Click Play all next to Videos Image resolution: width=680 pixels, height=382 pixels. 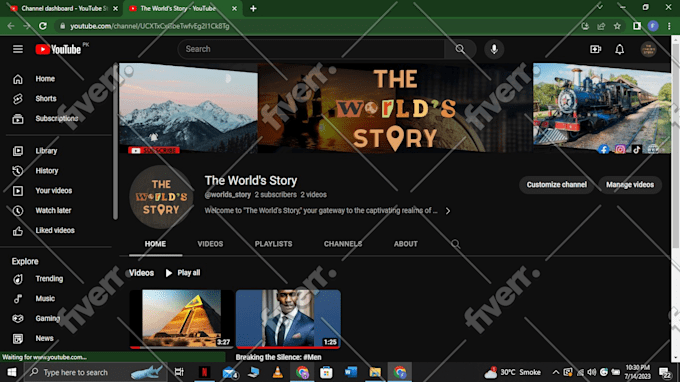[x=183, y=273]
